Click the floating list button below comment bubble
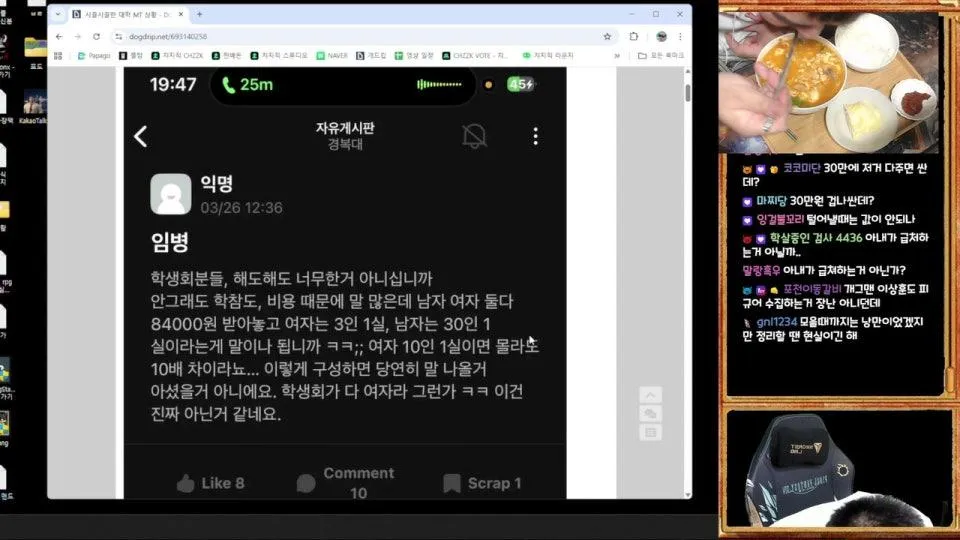Screen dimensions: 960x540 (x=650, y=432)
